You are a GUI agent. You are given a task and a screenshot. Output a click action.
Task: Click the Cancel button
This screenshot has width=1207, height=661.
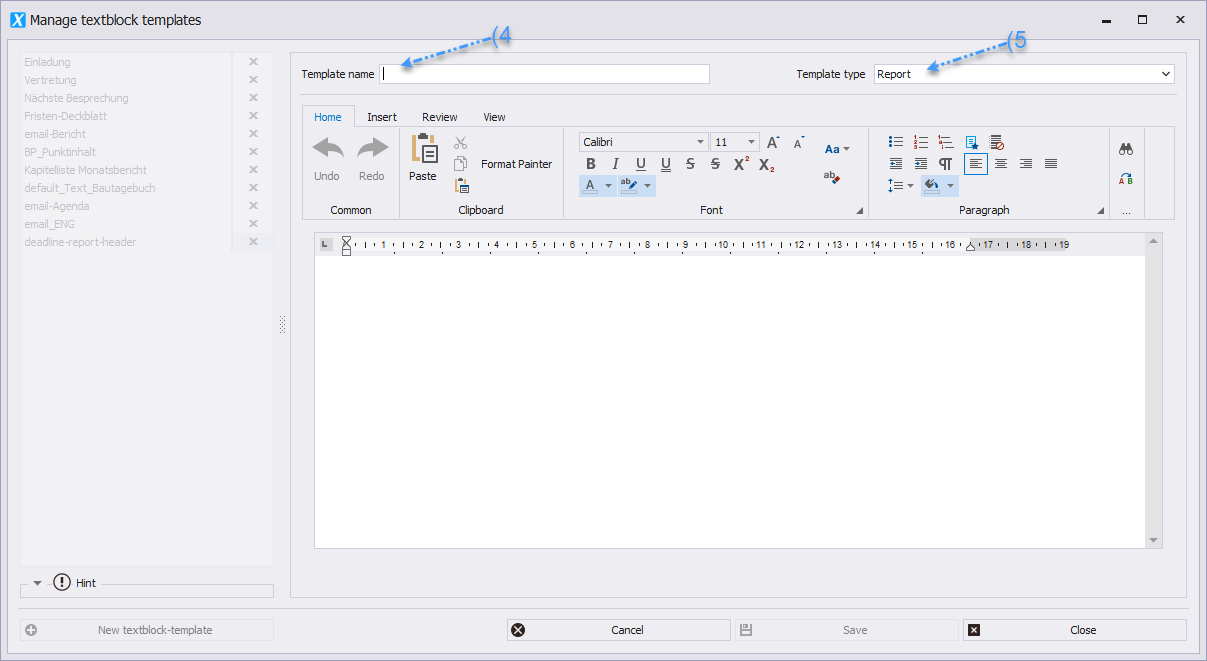click(619, 630)
